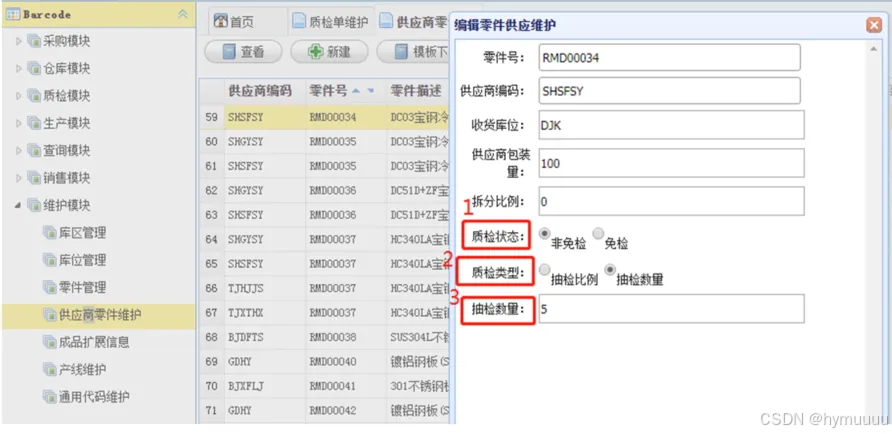
Task: Sort by the 零件号 column header
Action: click(328, 90)
